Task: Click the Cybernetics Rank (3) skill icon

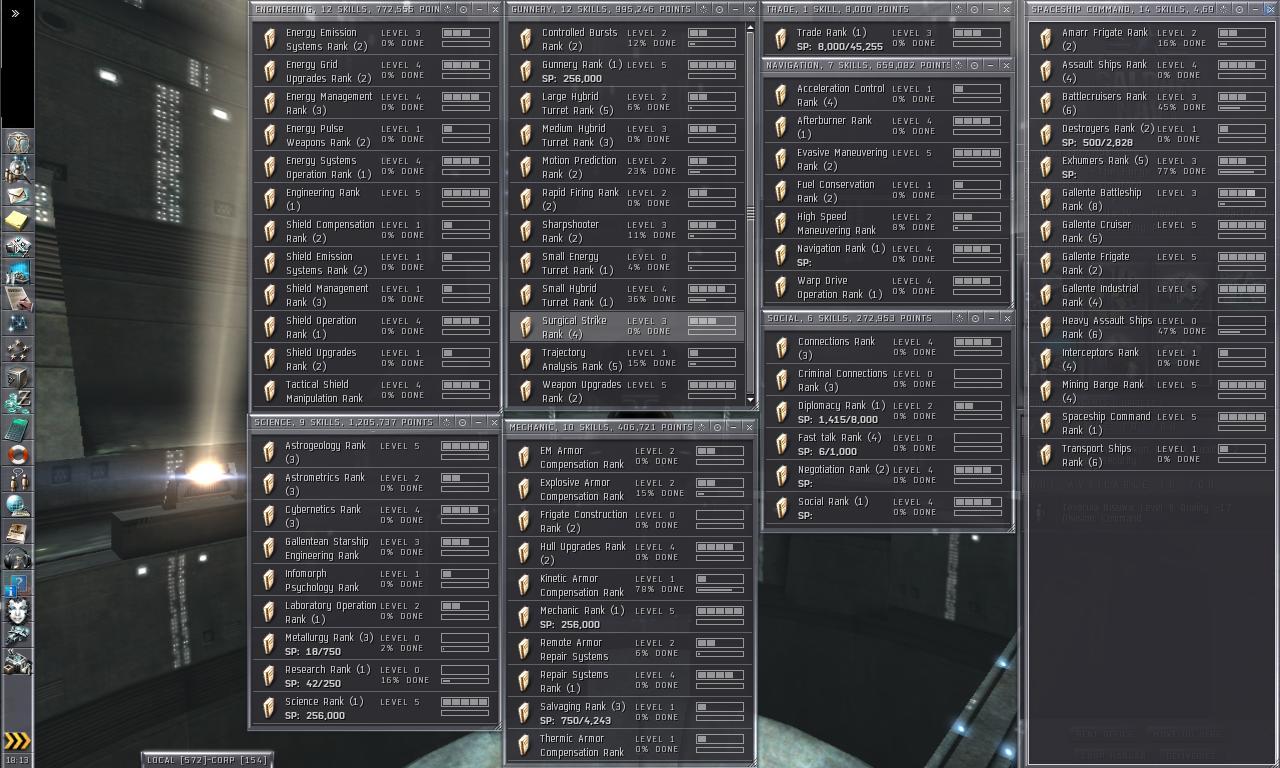Action: tap(268, 516)
